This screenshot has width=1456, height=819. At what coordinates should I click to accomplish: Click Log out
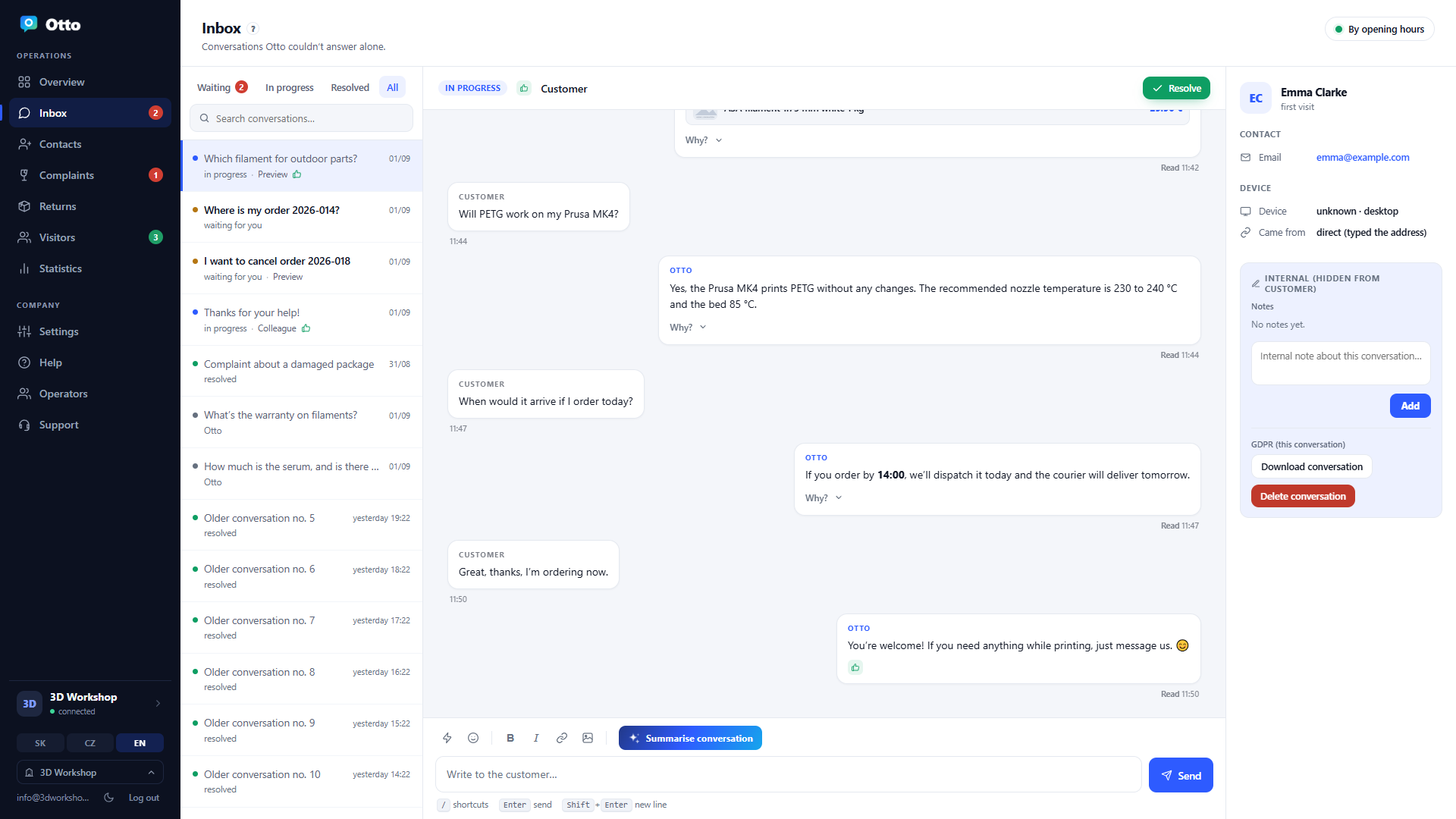(x=143, y=797)
